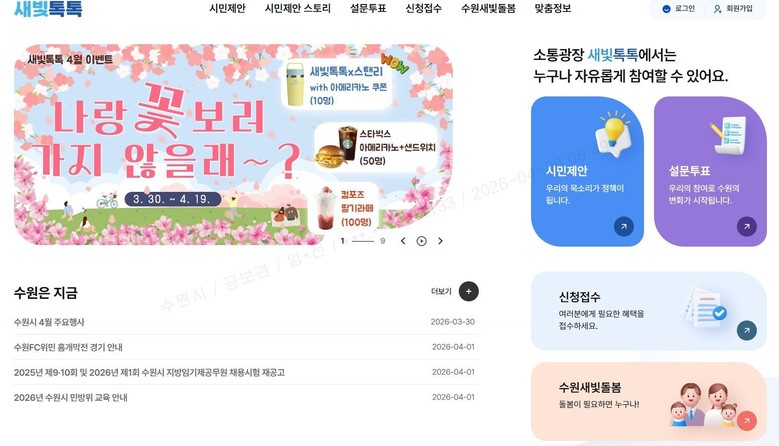
Task: Open 수원시 4월 주요행사 notice
Action: coord(49,322)
